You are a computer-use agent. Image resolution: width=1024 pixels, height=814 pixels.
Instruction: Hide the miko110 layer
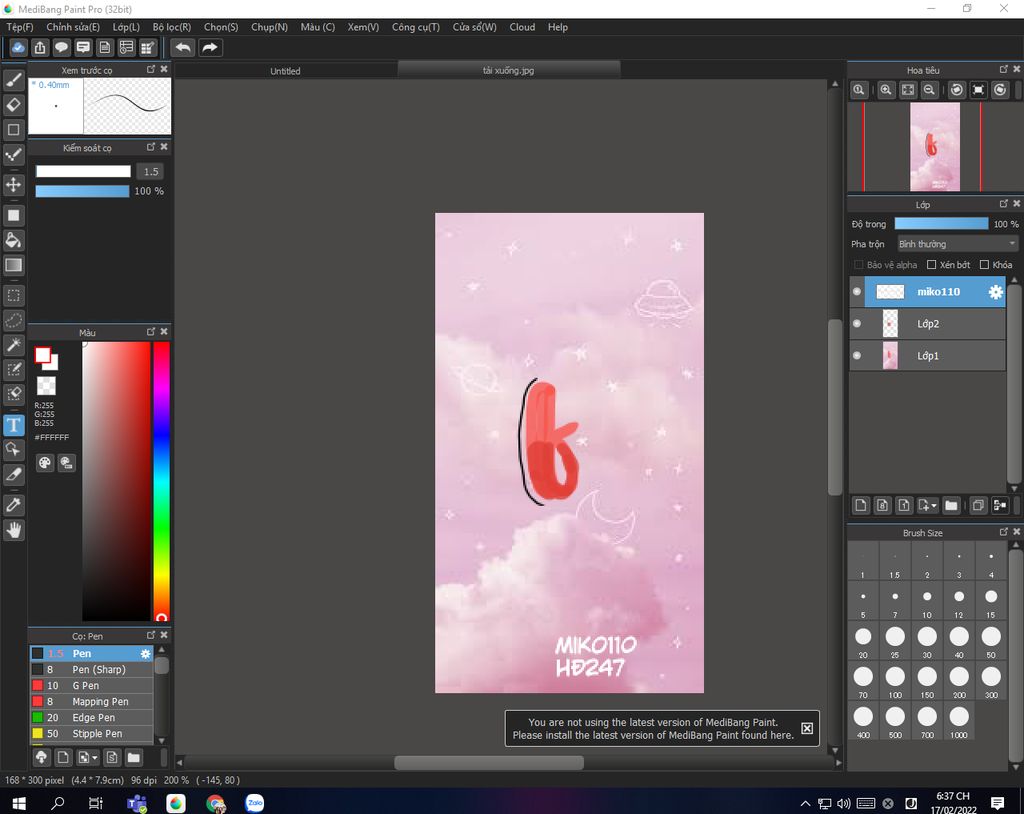coord(857,291)
